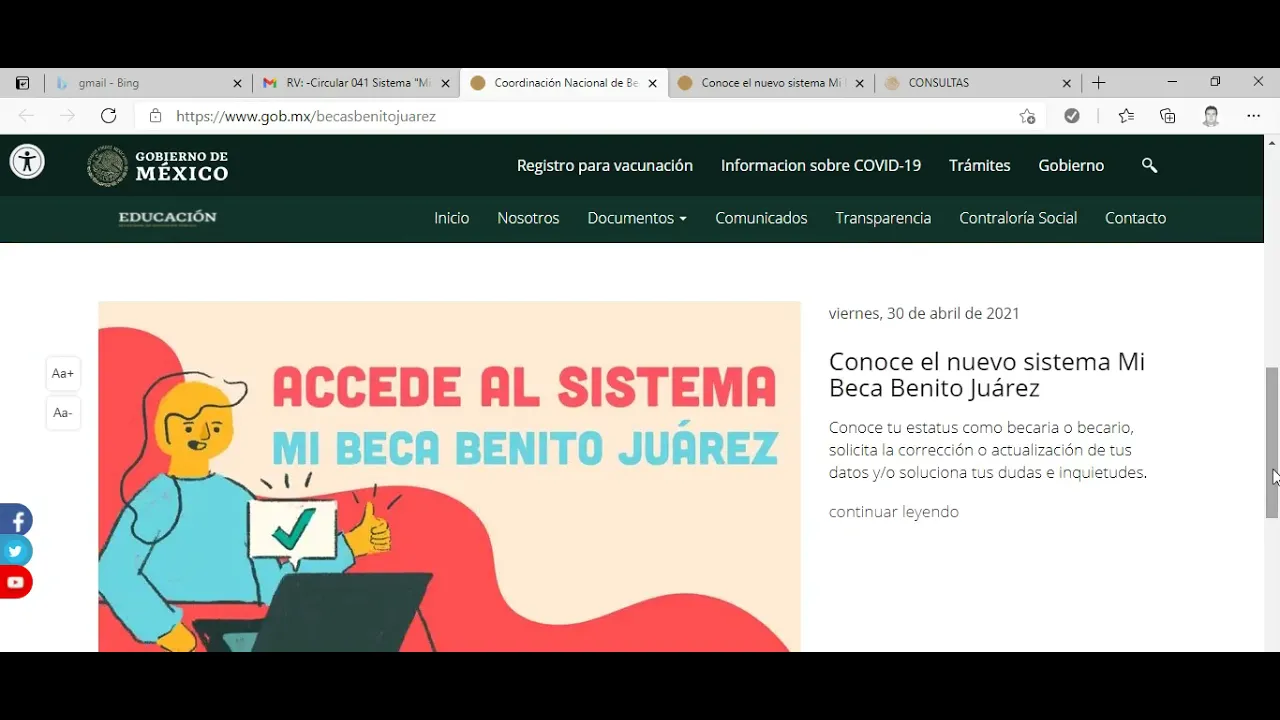Image resolution: width=1280 pixels, height=720 pixels.
Task: Decrease font size with Aa- button
Action: 63,413
